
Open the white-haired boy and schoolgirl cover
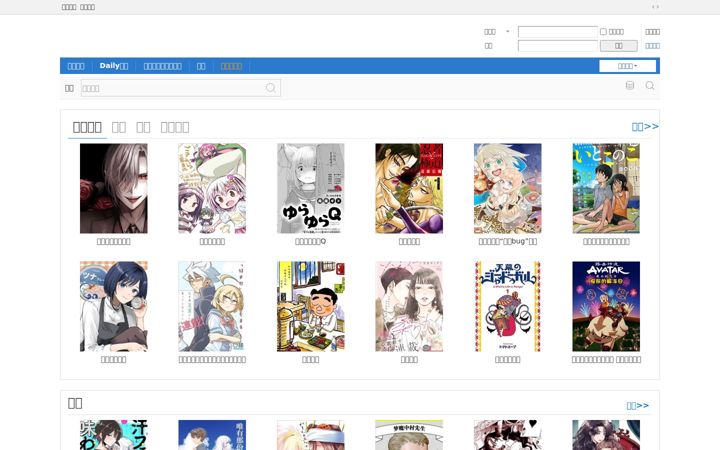click(x=212, y=306)
